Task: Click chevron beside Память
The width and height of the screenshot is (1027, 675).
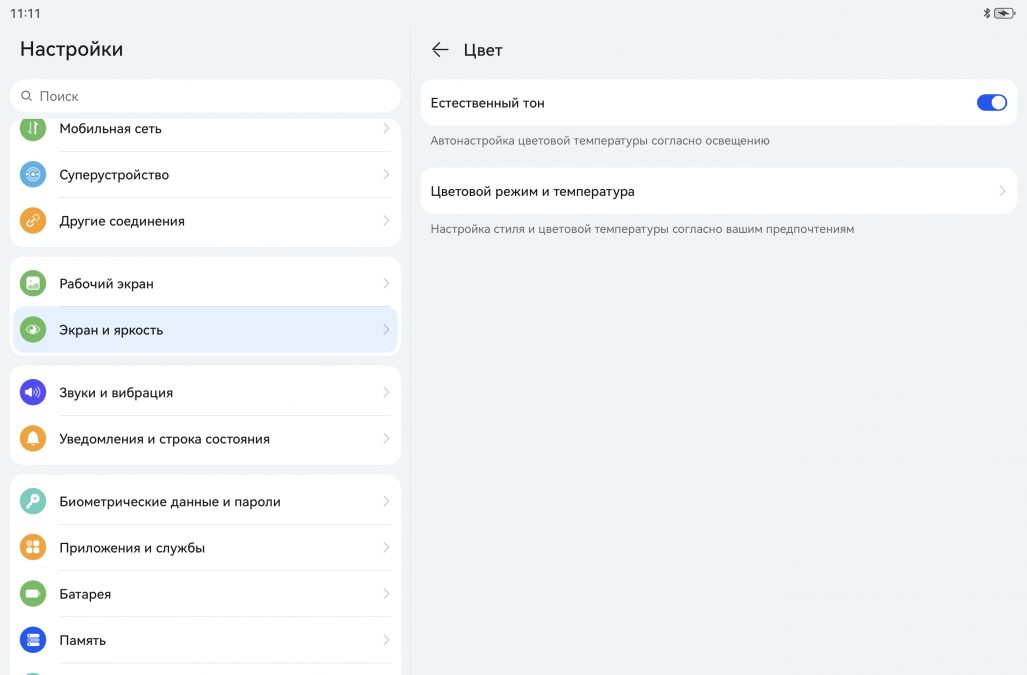Action: point(386,640)
